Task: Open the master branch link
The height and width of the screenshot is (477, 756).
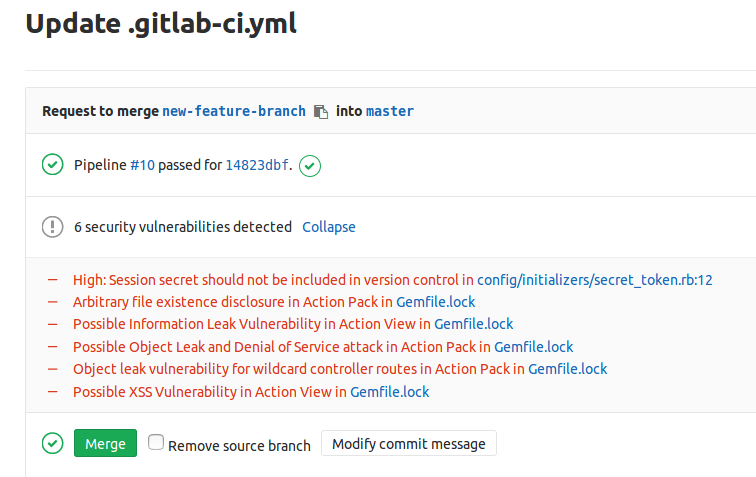Action: tap(390, 111)
